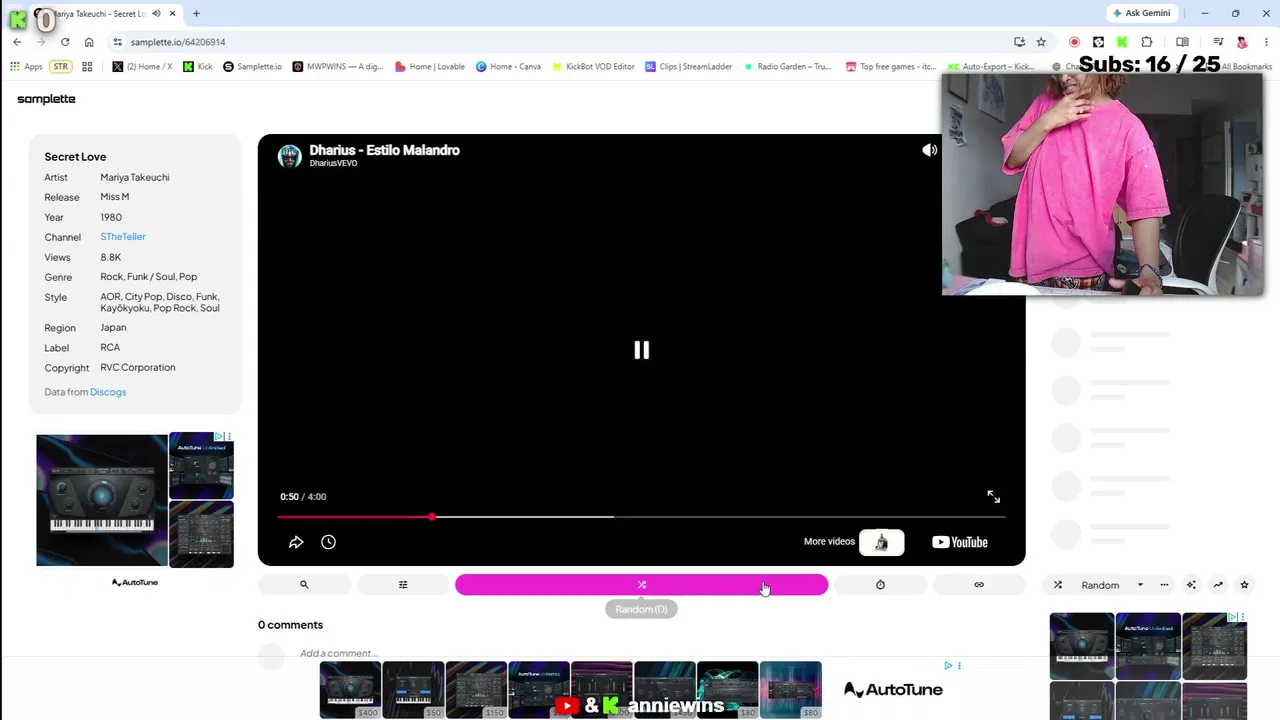Open the reading mode book icon

[x=1182, y=42]
